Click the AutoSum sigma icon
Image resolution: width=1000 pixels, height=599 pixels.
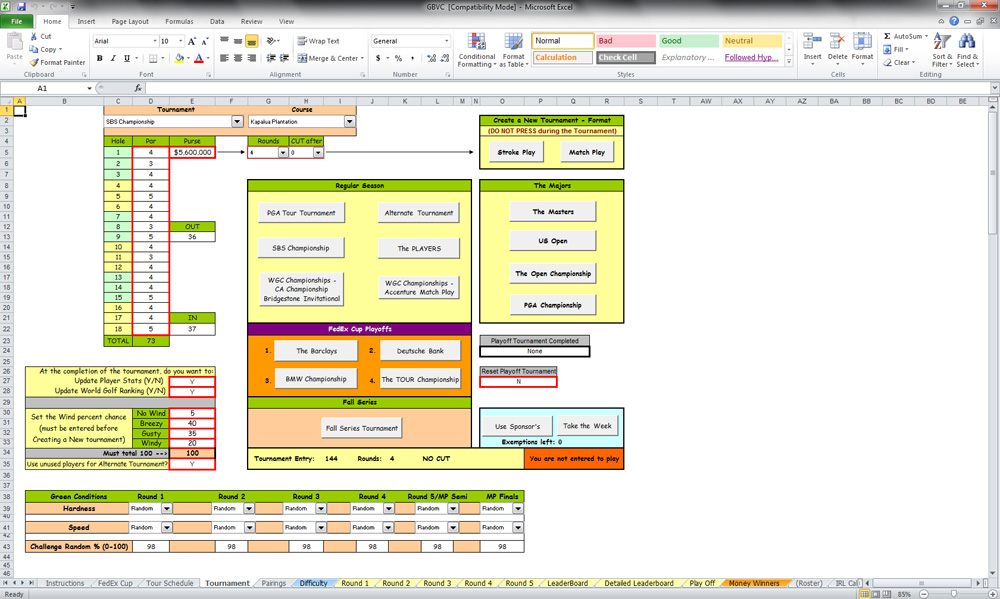point(887,36)
